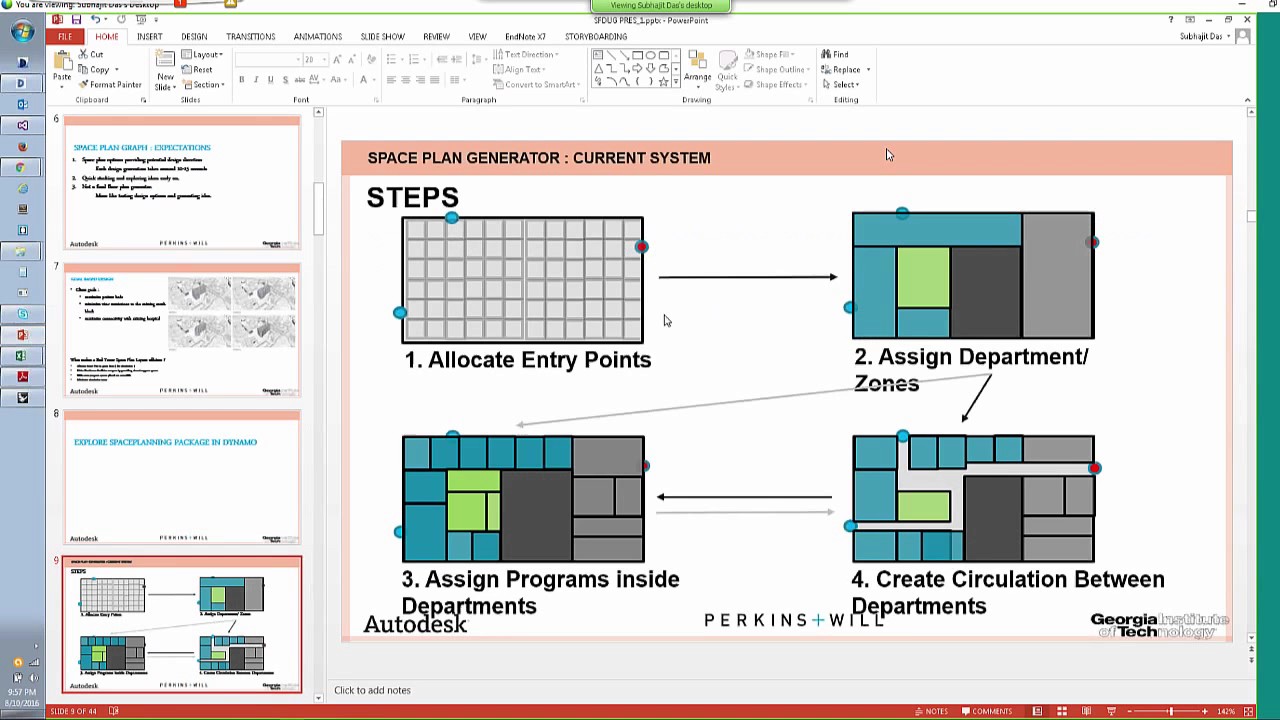Toggle Italic formatting
The image size is (1280, 720).
tap(256, 80)
